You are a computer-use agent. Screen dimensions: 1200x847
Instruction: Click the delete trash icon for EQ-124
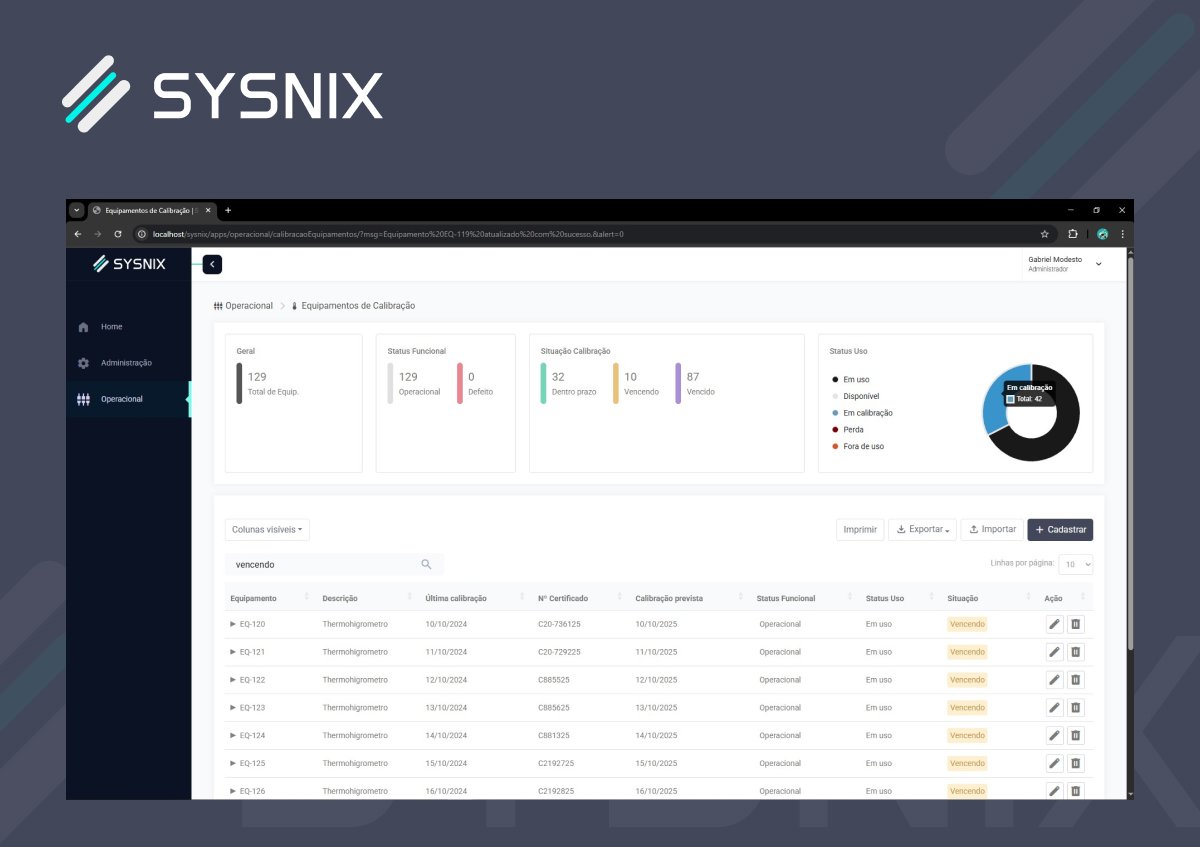click(1075, 736)
